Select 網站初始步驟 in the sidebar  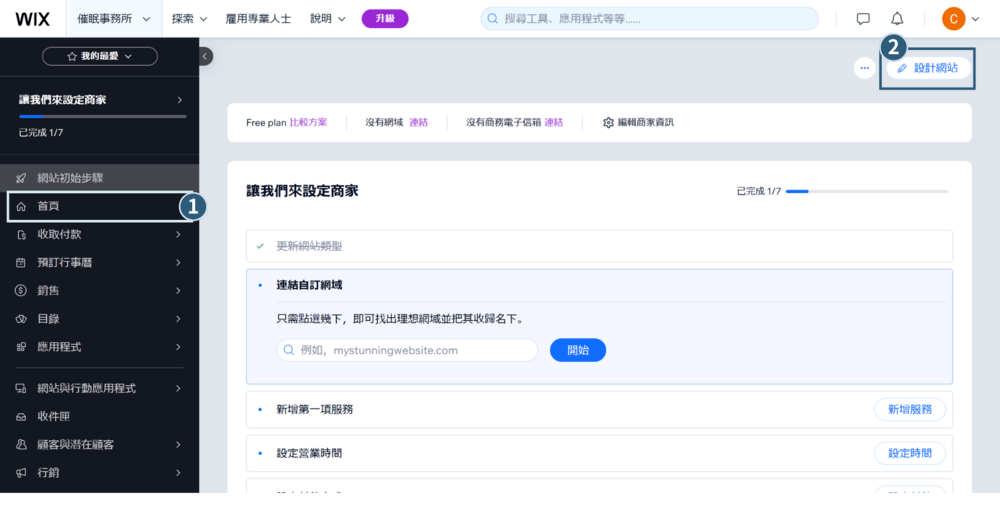pos(99,179)
